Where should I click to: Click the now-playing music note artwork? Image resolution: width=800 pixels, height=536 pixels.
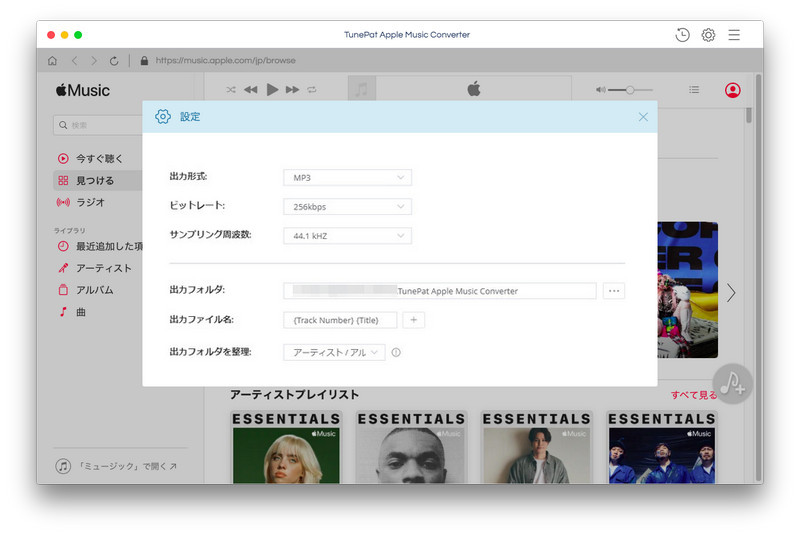(362, 90)
